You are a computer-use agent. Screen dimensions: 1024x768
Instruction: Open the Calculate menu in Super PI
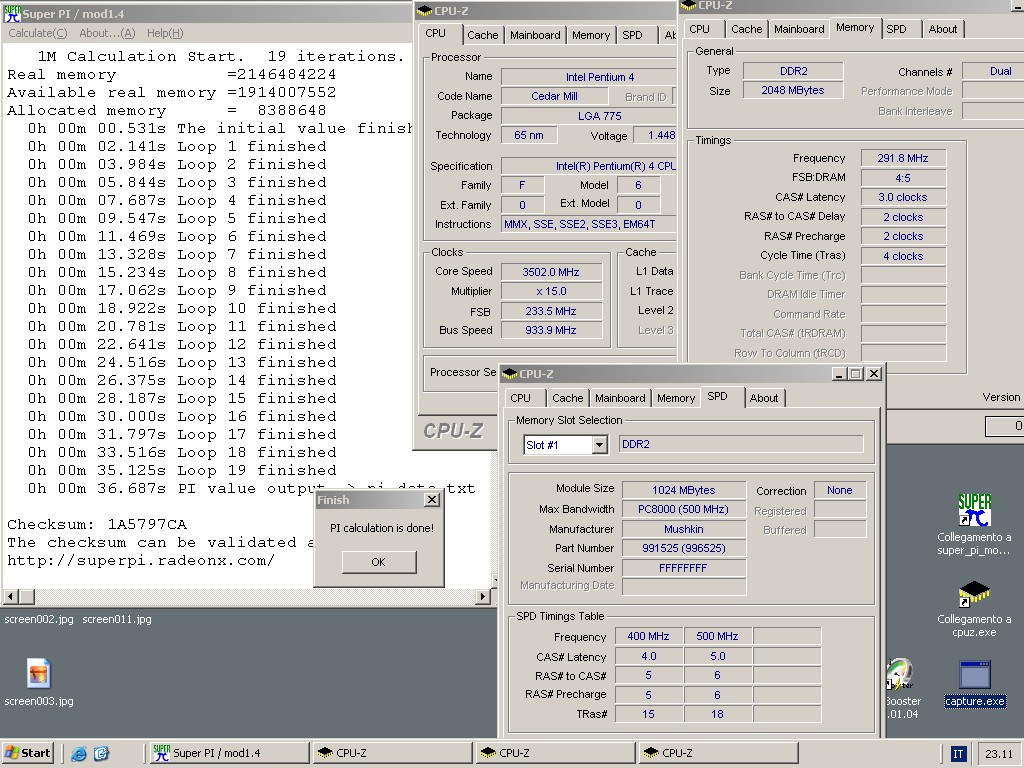point(38,33)
